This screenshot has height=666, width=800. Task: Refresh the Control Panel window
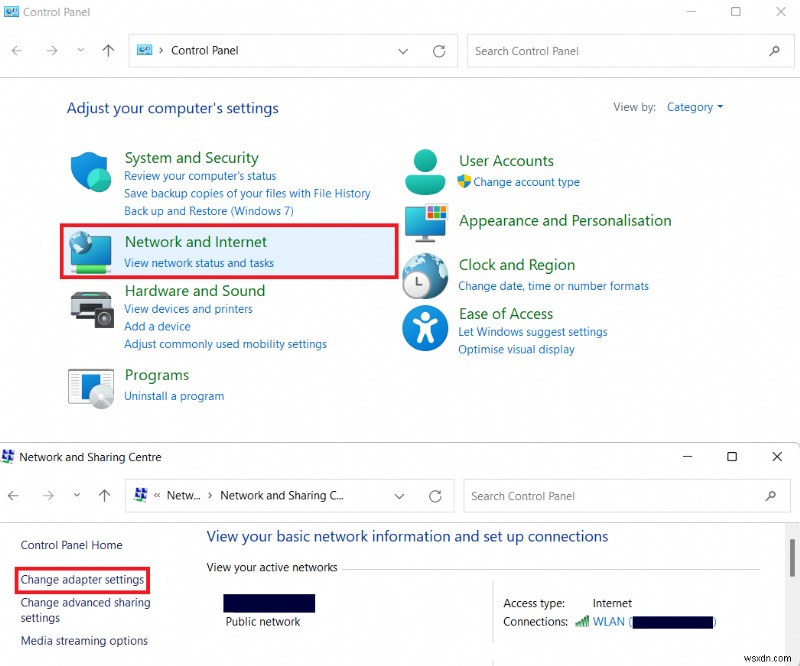439,50
